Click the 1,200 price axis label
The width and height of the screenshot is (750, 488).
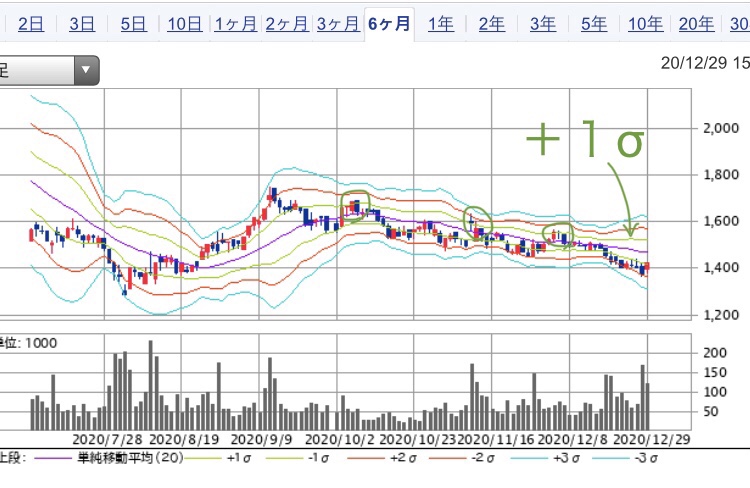tap(720, 315)
